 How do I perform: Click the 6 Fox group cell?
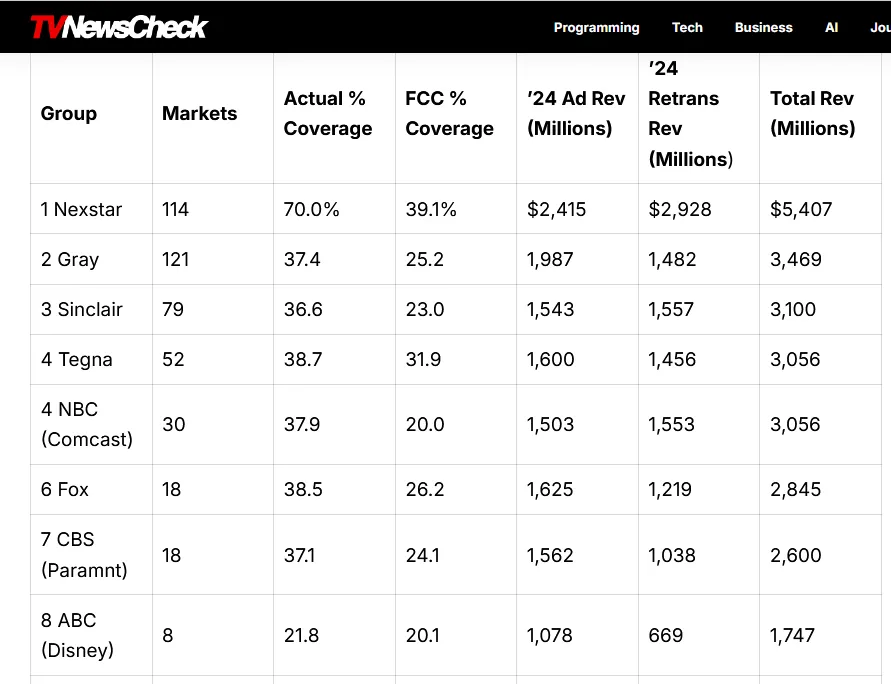pos(65,490)
